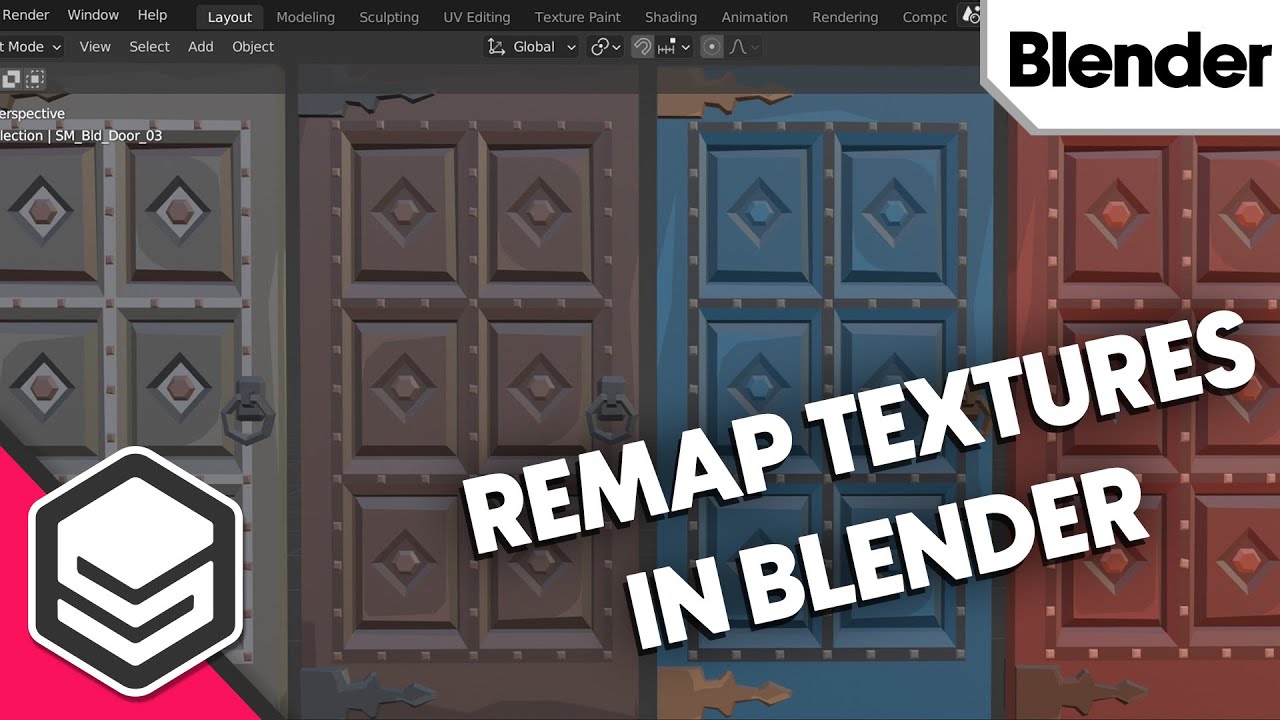Open the object interaction Mode dropdown
This screenshot has height=720, width=1280.
(x=31, y=47)
